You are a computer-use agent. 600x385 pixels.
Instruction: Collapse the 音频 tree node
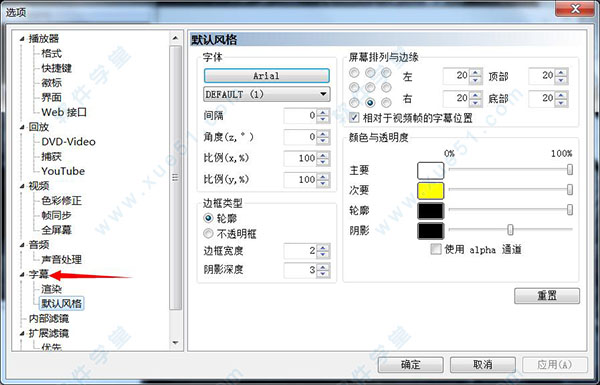(x=22, y=245)
